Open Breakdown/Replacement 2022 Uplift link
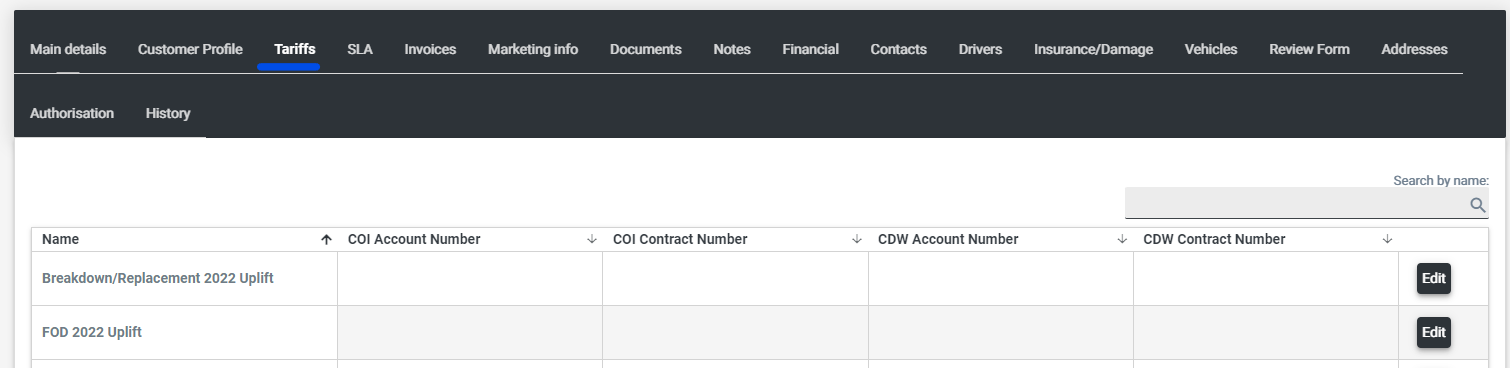This screenshot has width=1510, height=368. point(158,278)
